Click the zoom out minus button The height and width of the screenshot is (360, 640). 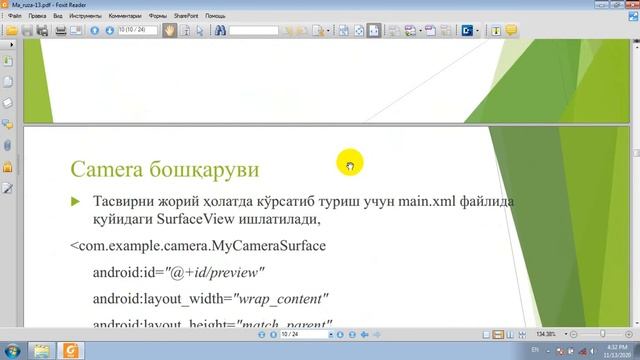573,334
